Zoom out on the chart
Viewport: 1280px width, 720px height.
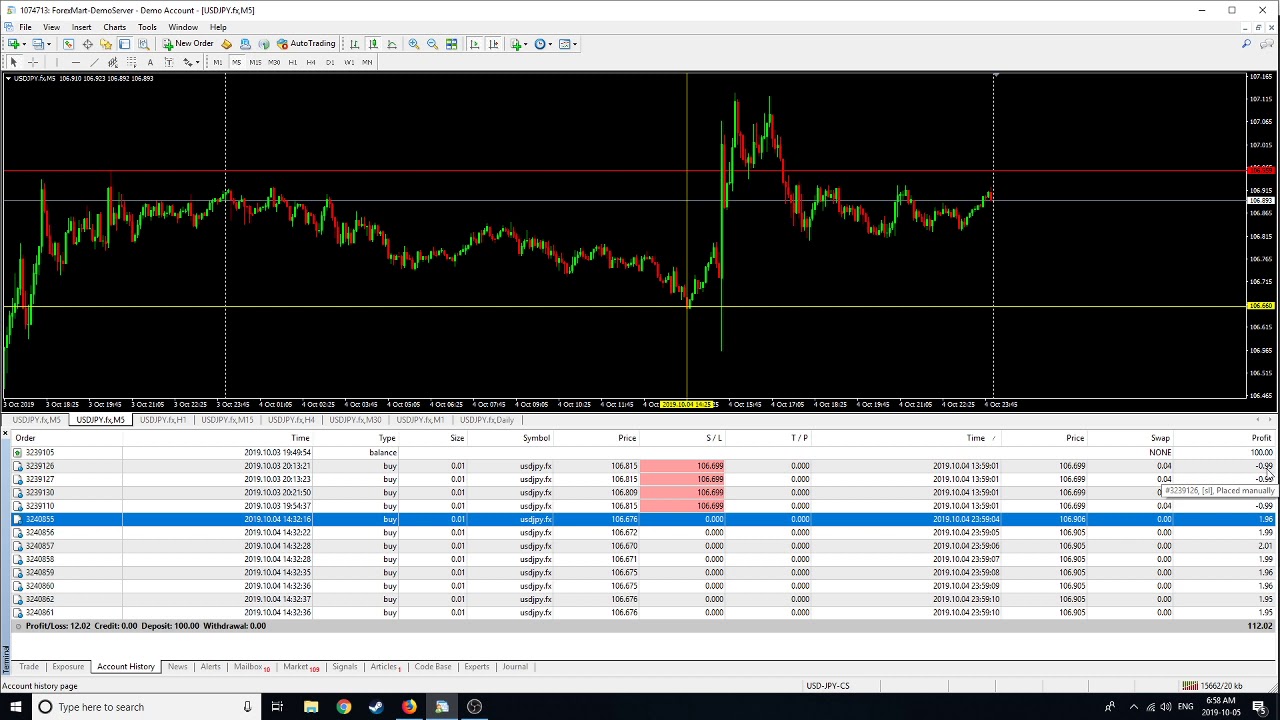[x=432, y=44]
